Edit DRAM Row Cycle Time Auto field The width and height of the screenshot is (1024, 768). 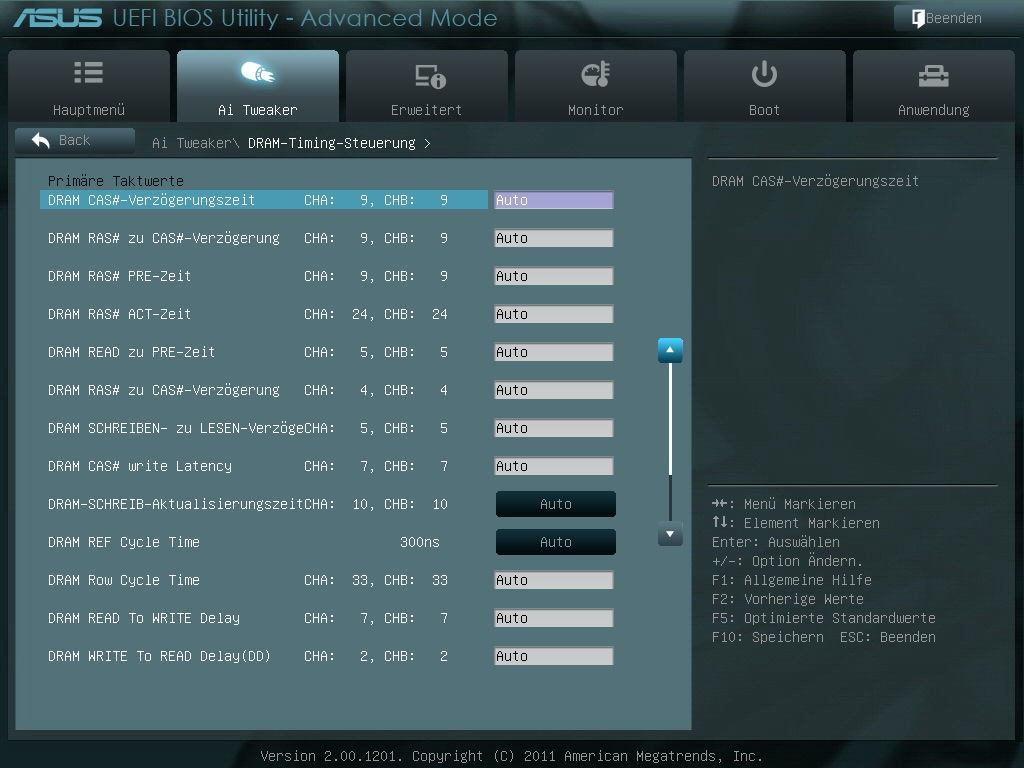tap(554, 580)
